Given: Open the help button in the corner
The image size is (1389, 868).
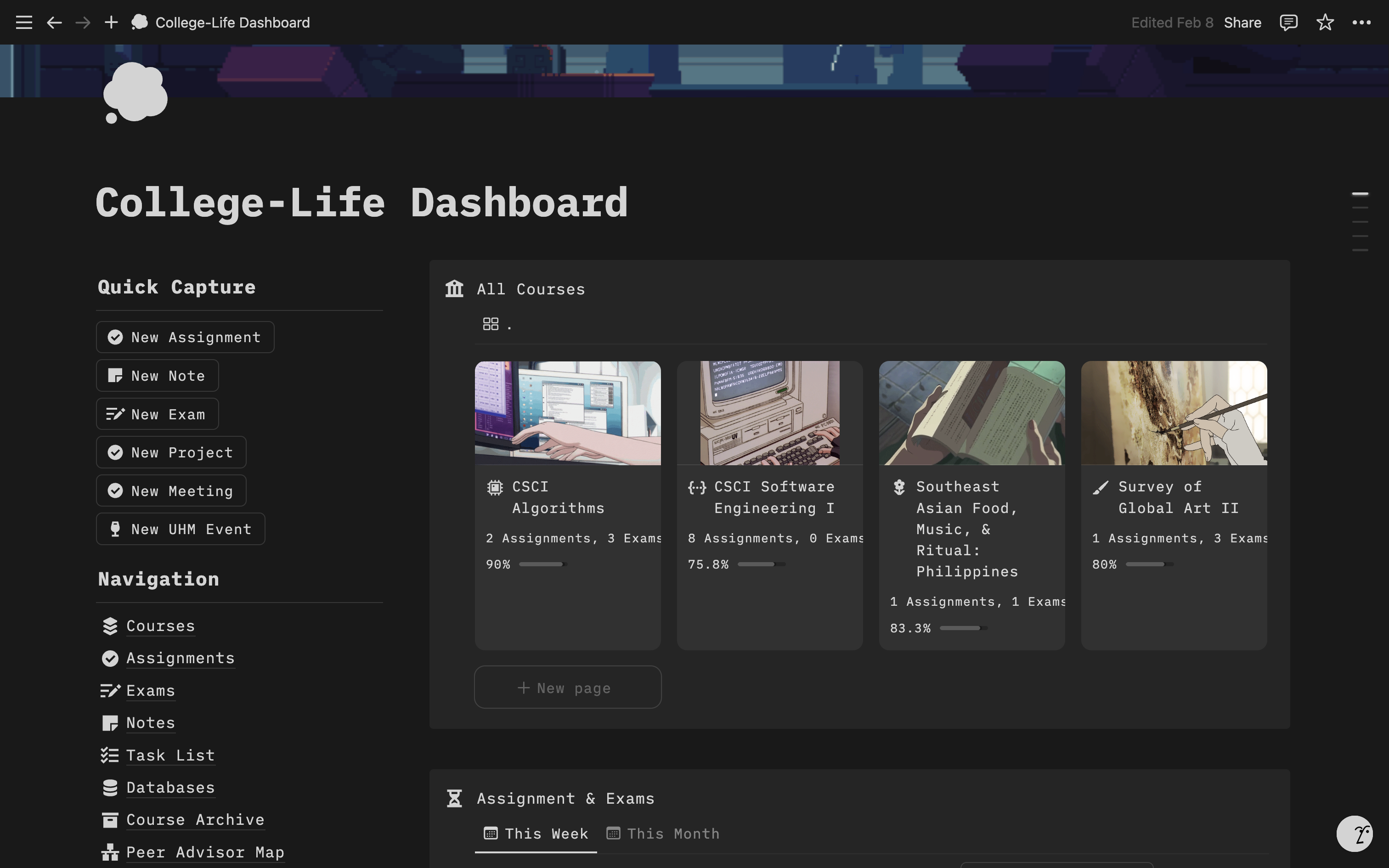Looking at the screenshot, I should (1354, 833).
